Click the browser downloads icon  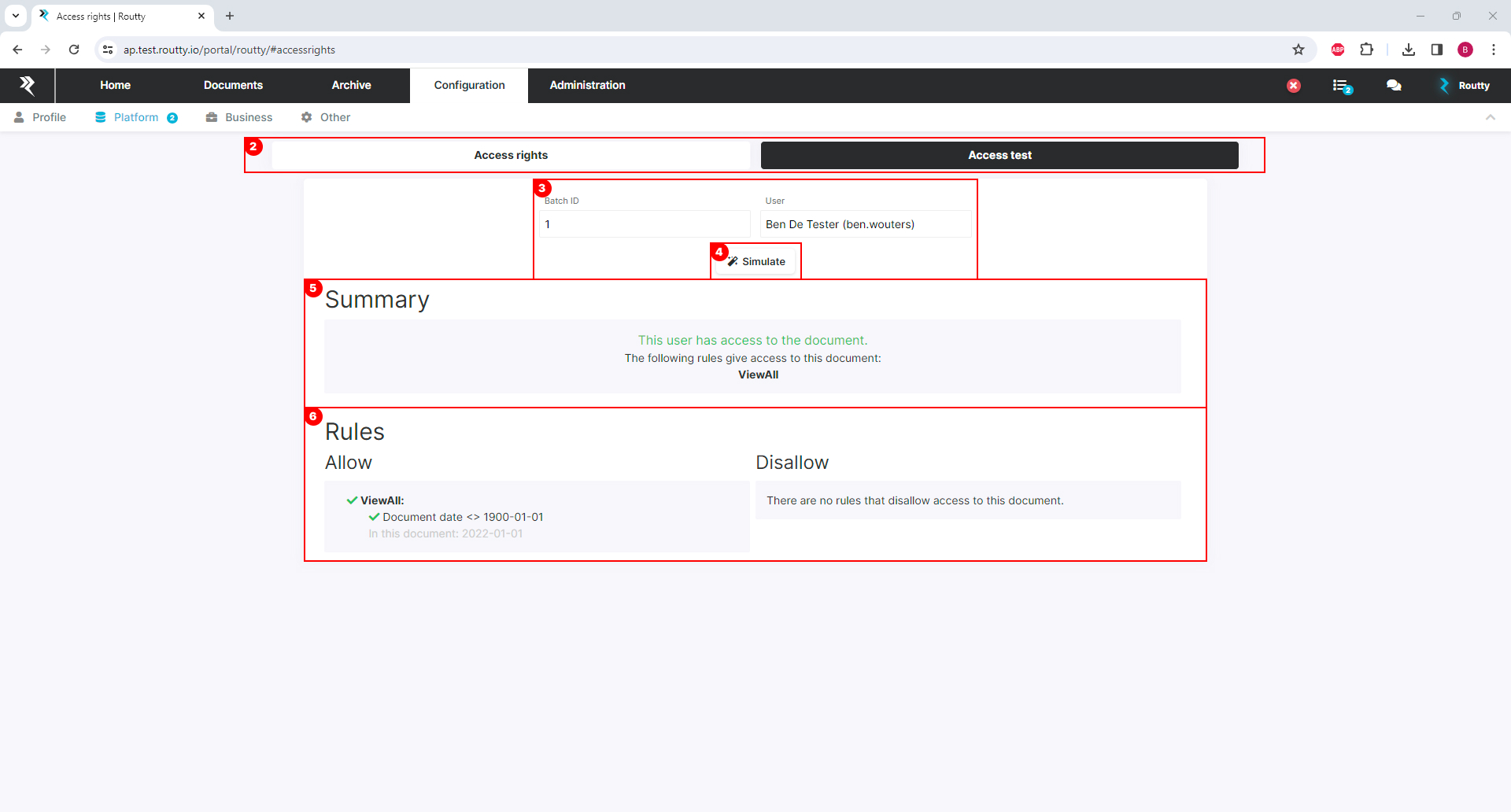[x=1409, y=50]
